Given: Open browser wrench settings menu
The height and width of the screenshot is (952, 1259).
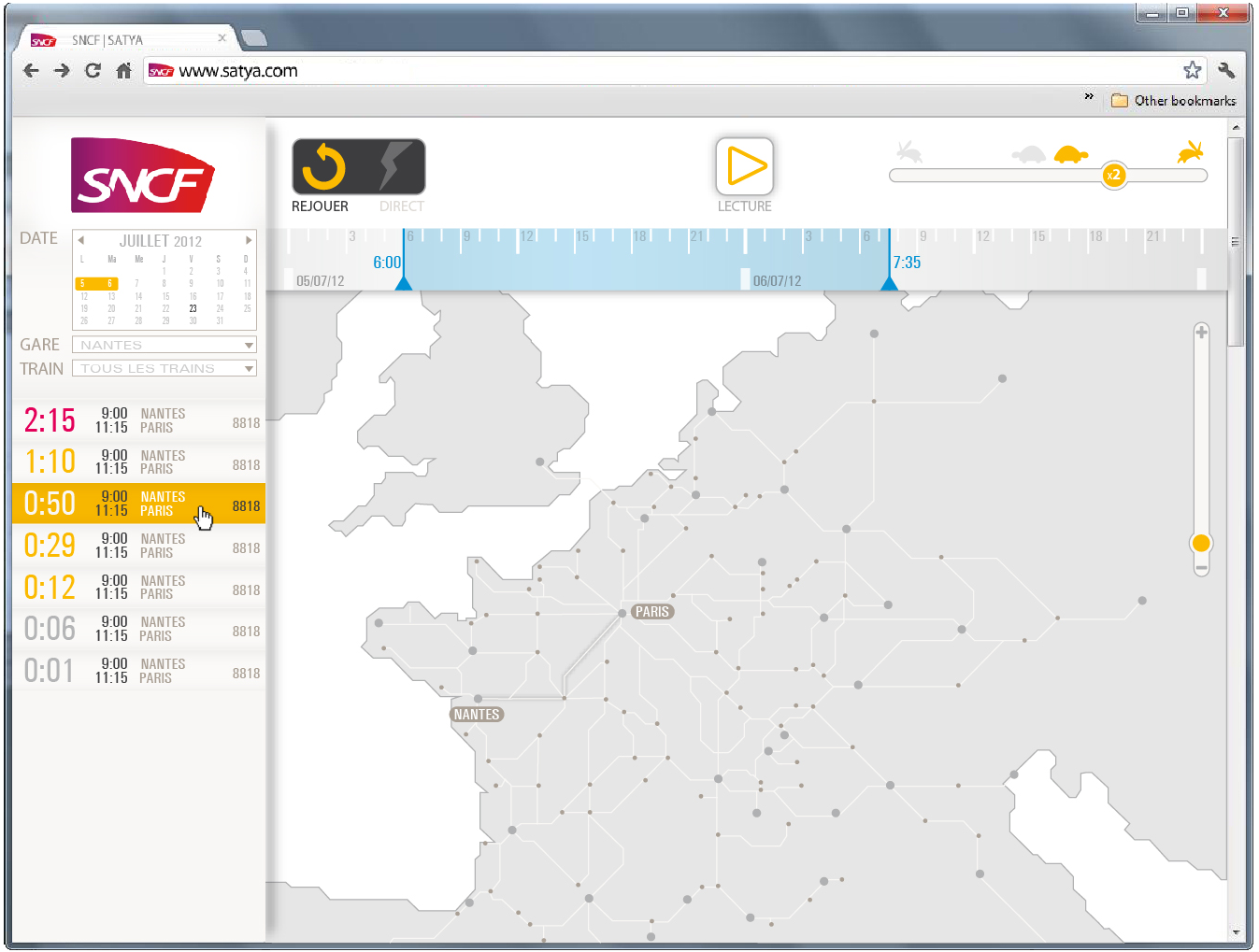Looking at the screenshot, I should 1227,70.
